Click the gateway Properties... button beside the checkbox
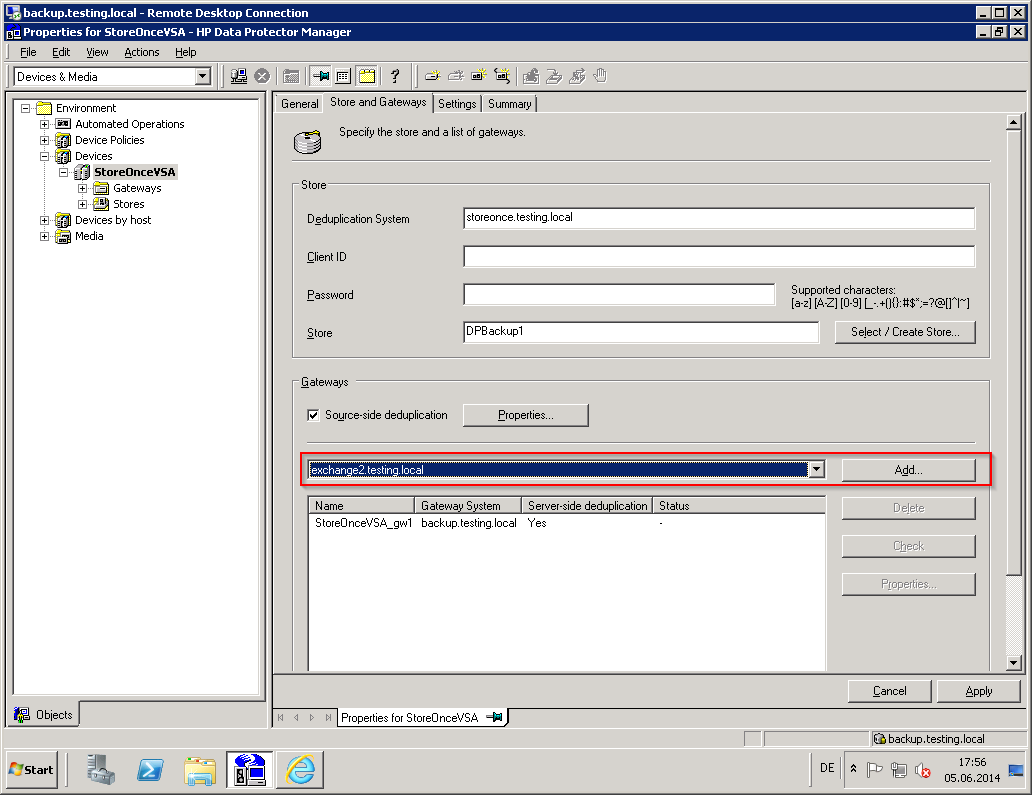 525,415
